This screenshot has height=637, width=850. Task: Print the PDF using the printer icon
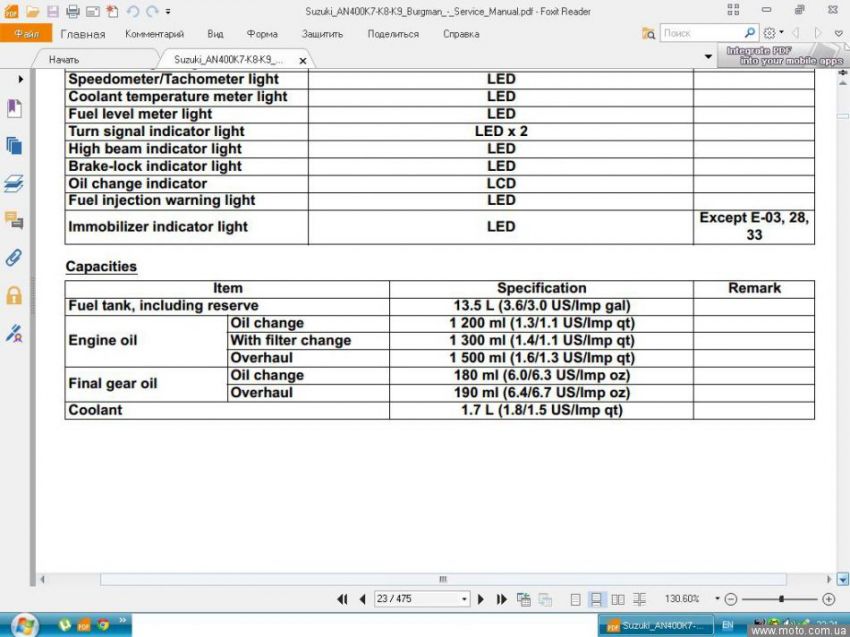pyautogui.click(x=73, y=11)
